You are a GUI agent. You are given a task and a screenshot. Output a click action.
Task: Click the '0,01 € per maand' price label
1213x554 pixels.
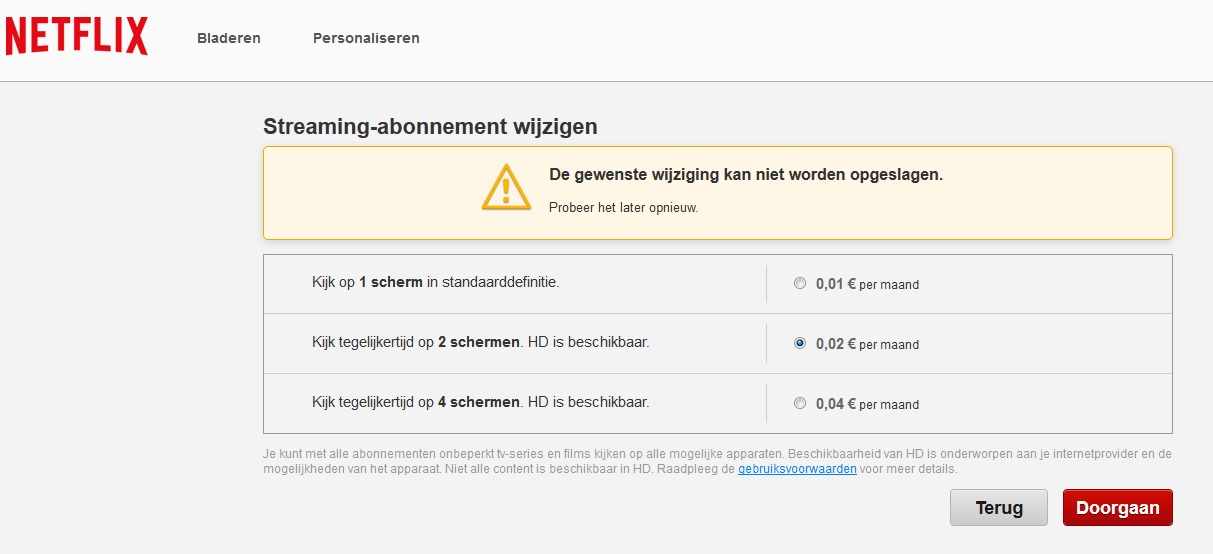(x=867, y=284)
